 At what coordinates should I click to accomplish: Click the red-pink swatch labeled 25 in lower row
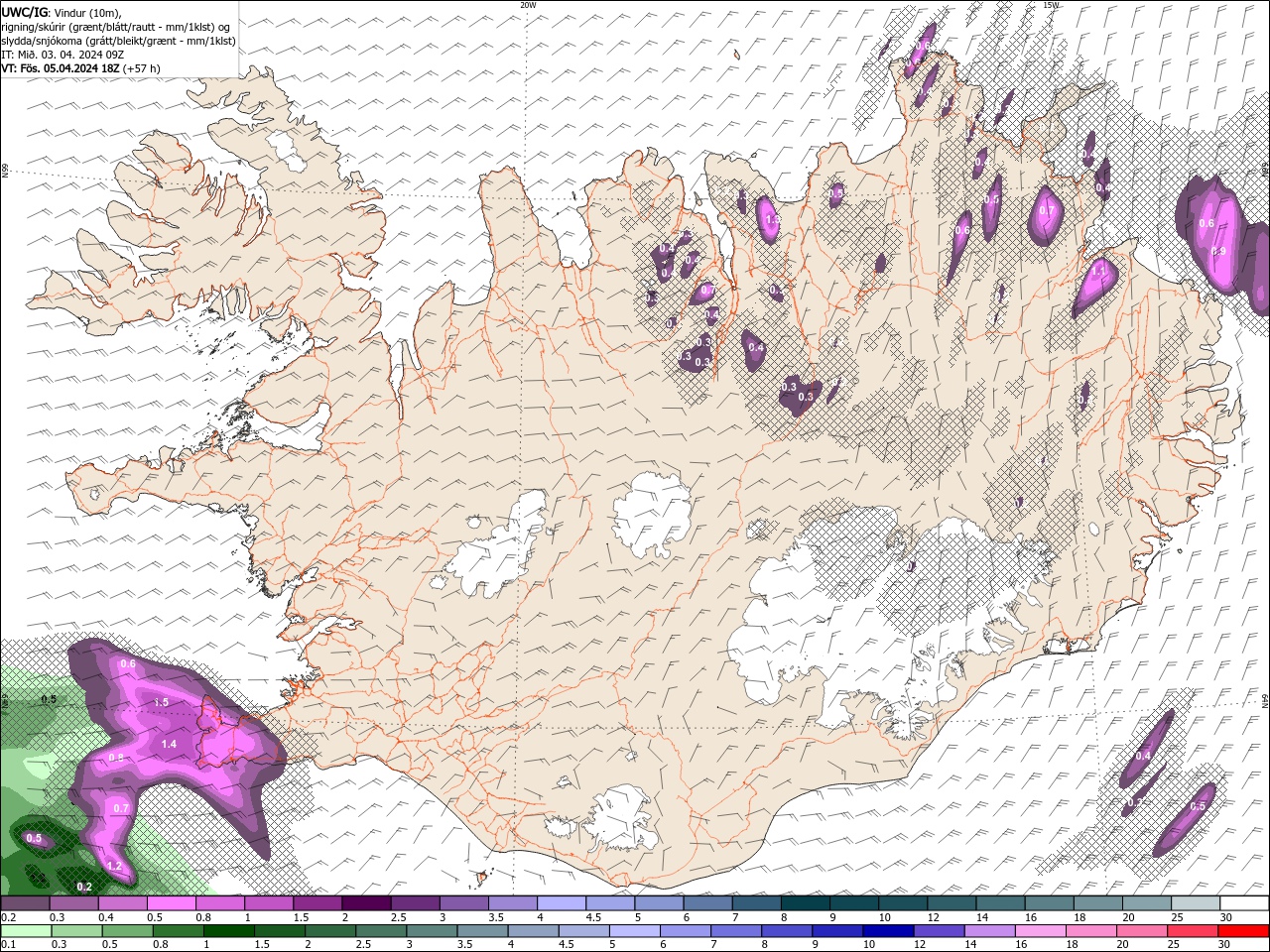click(x=1194, y=931)
